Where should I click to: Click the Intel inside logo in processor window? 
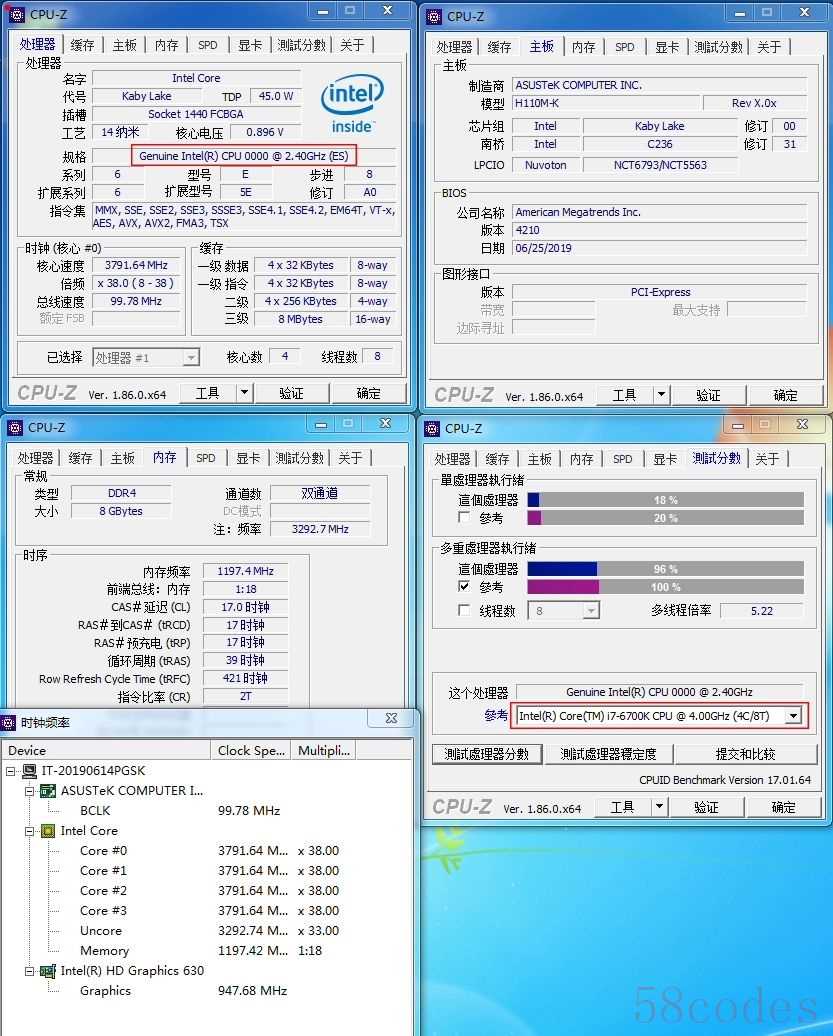[x=352, y=104]
